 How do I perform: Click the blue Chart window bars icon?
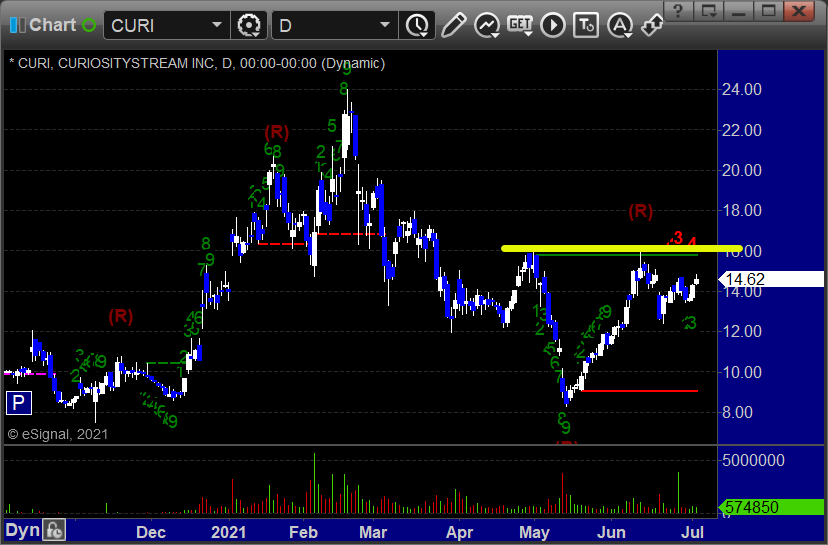(17, 25)
